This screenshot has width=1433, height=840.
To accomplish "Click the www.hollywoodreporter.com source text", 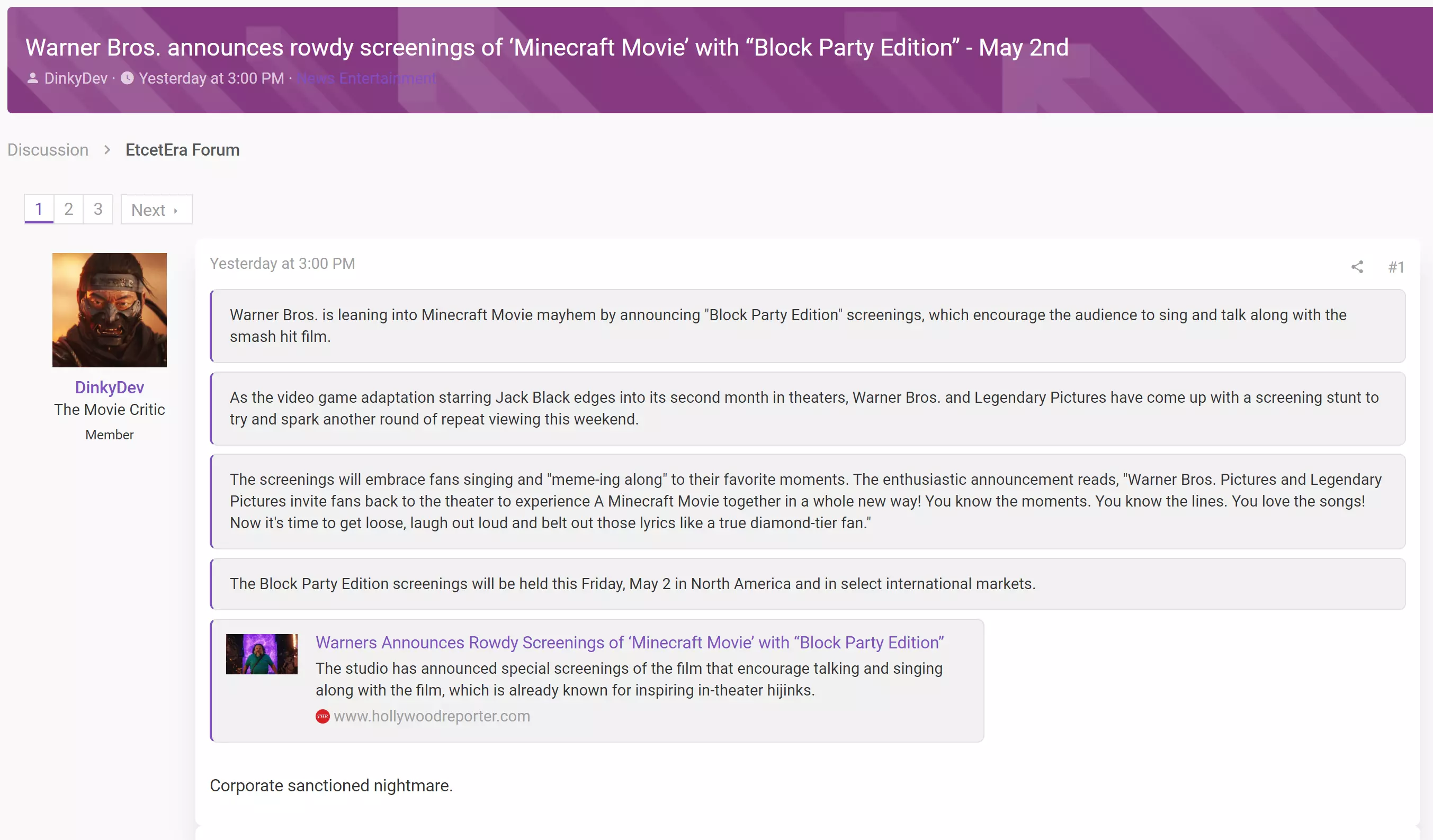I will (x=432, y=716).
